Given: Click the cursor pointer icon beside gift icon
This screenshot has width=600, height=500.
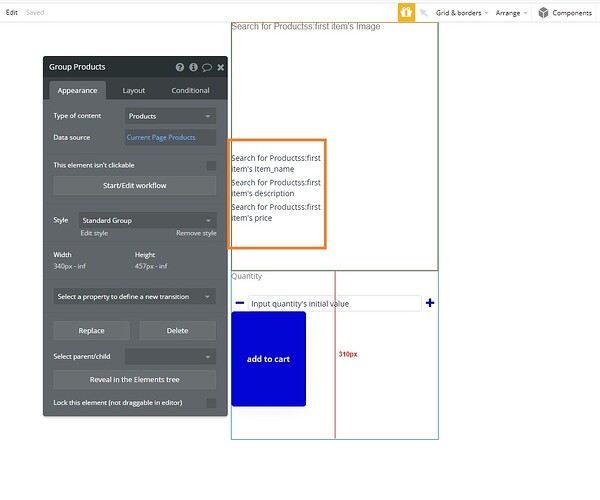Looking at the screenshot, I should tap(424, 13).
